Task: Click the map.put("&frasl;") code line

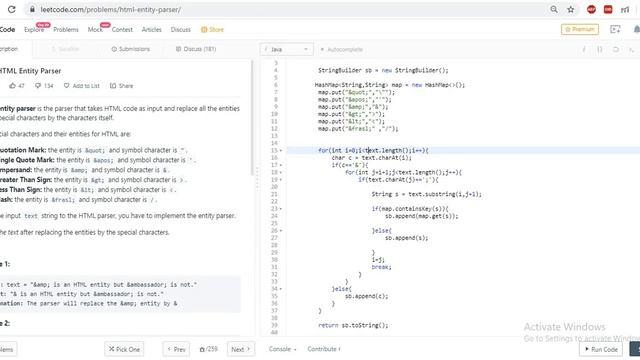Action: point(358,129)
